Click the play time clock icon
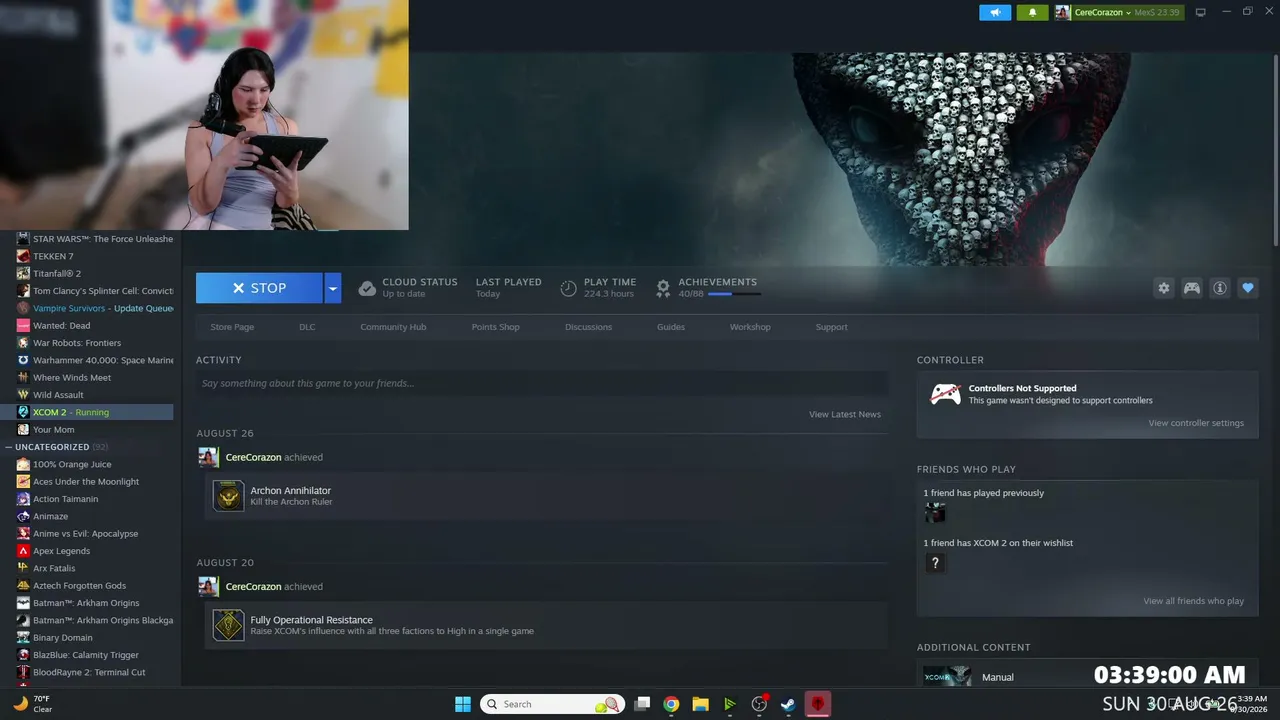The width and height of the screenshot is (1280, 720). coord(568,288)
